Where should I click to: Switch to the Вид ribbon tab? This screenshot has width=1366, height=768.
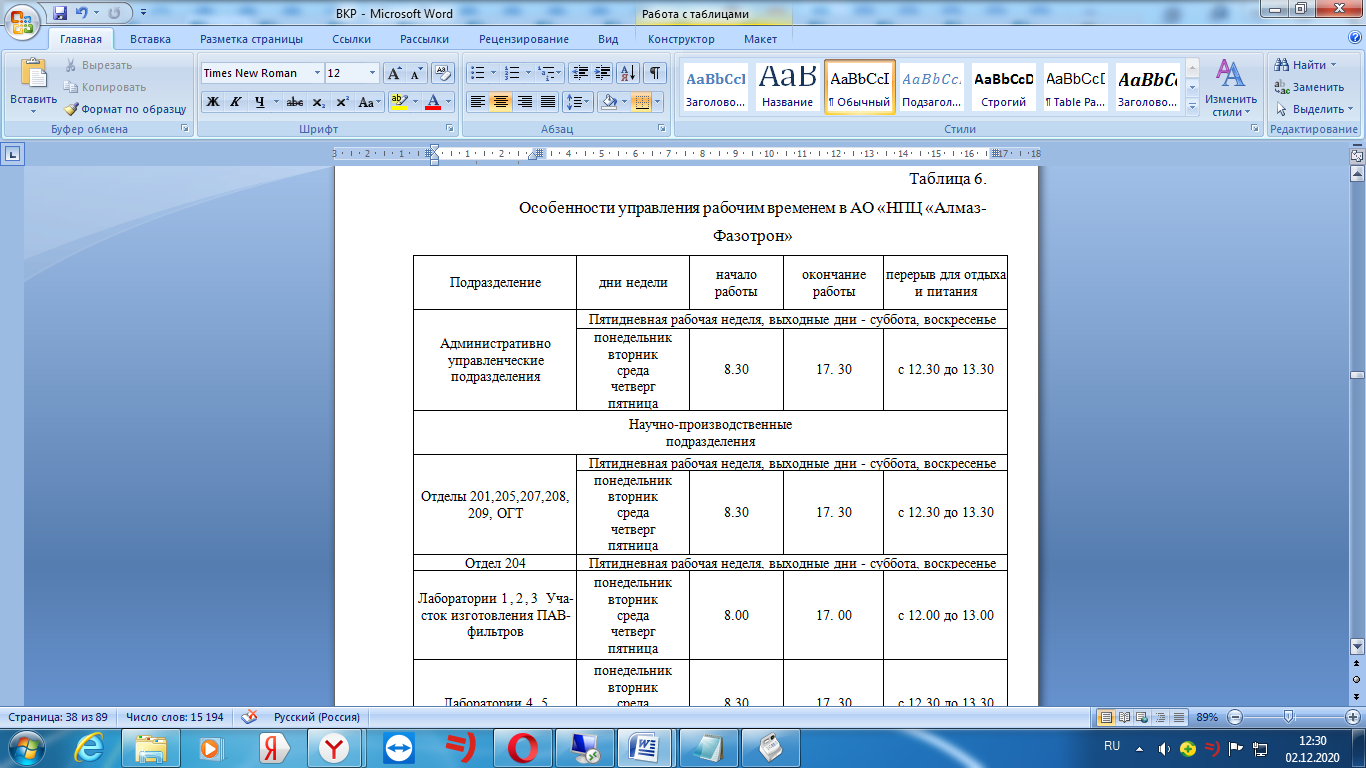pyautogui.click(x=608, y=39)
